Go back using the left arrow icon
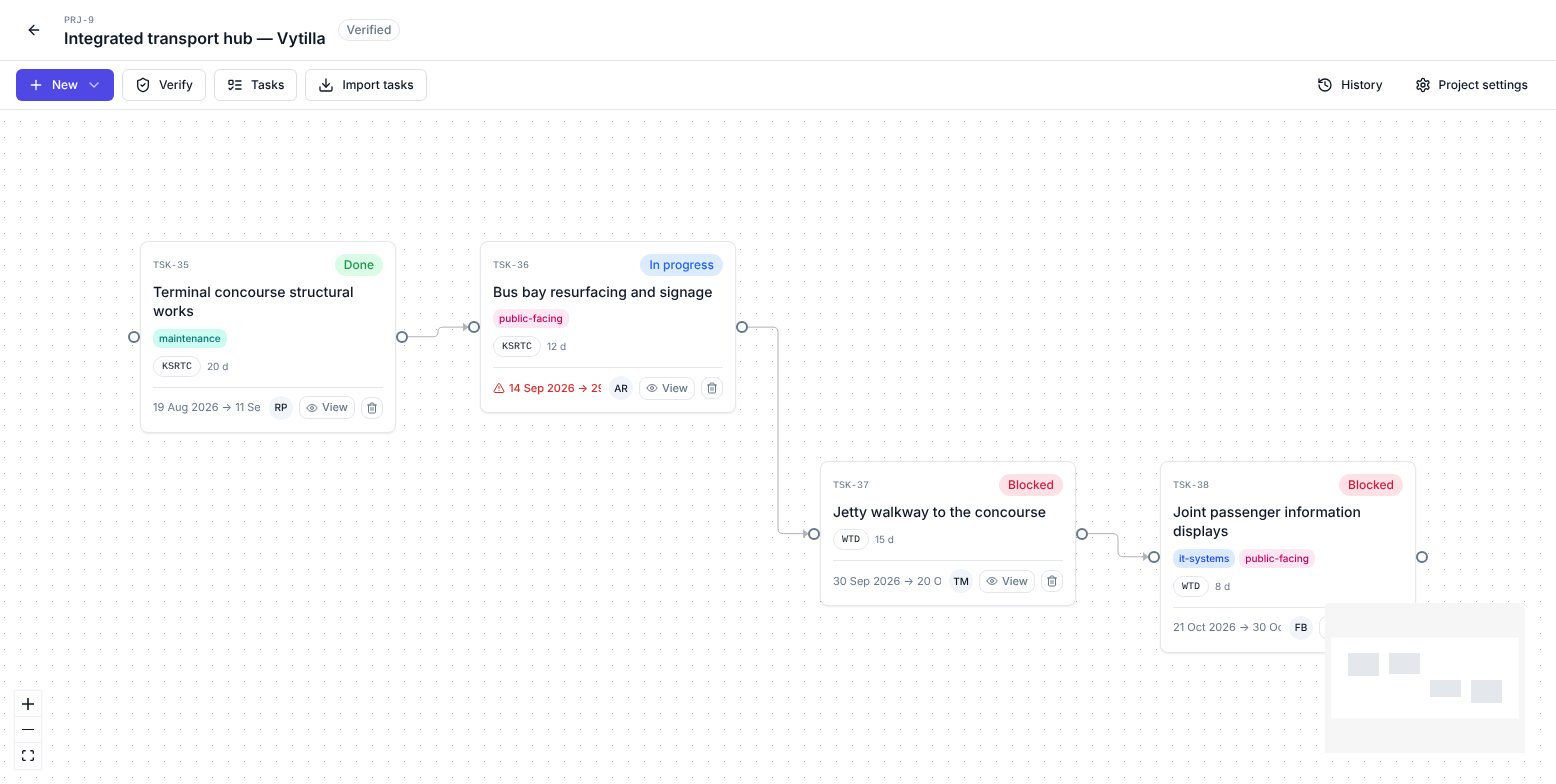The image size is (1556, 784). (x=34, y=30)
